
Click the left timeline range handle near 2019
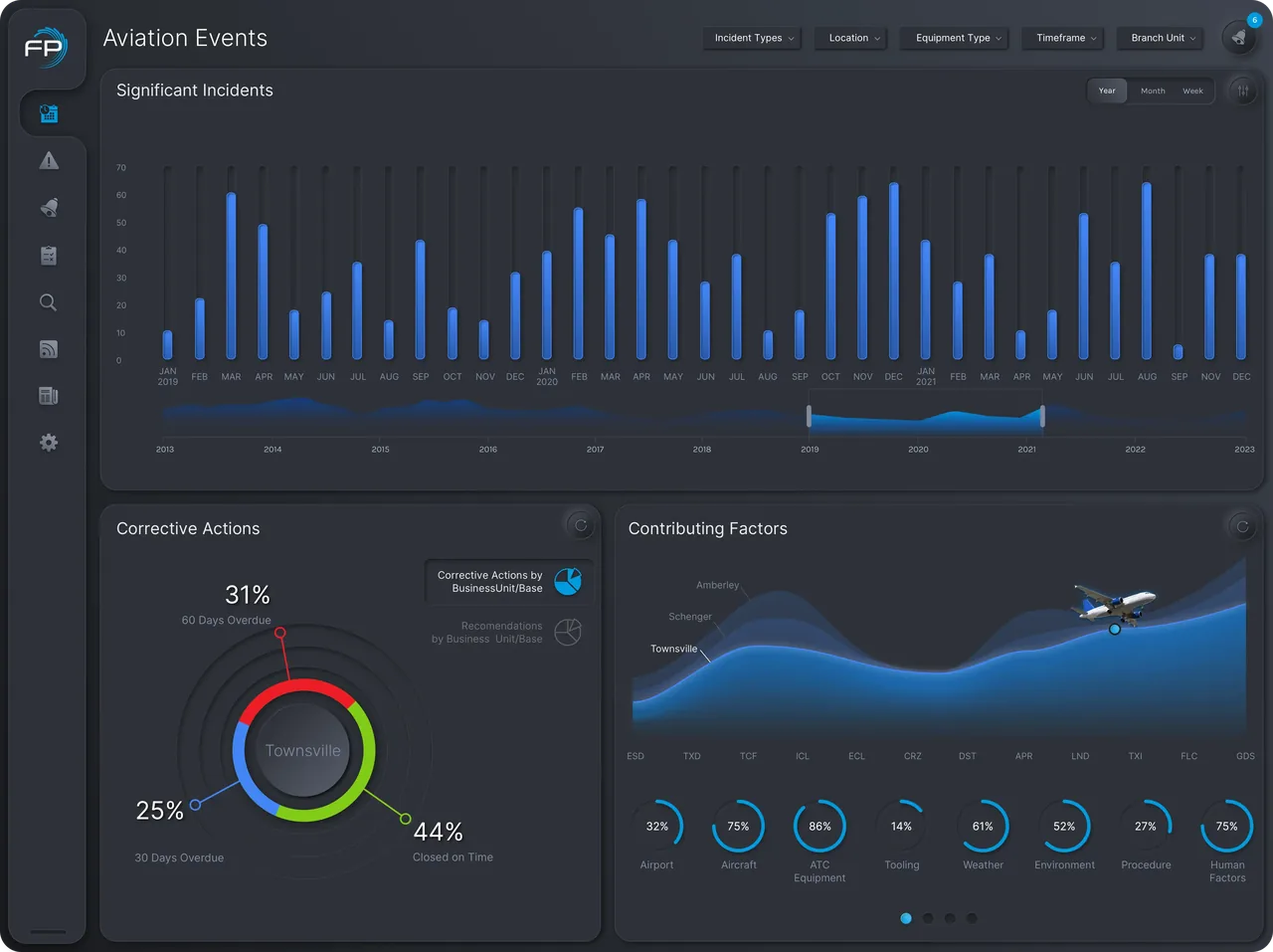pos(809,416)
